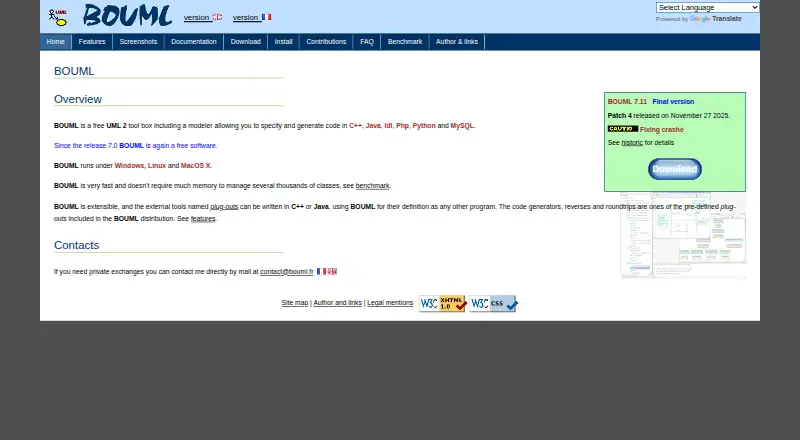Go to the Screenshots page
The width and height of the screenshot is (800, 440).
(x=138, y=42)
